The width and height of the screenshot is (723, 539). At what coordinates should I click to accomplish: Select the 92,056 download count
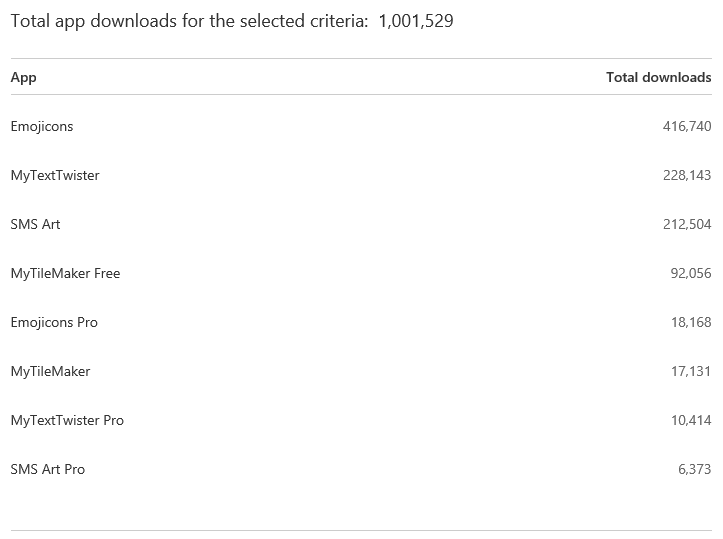[691, 273]
